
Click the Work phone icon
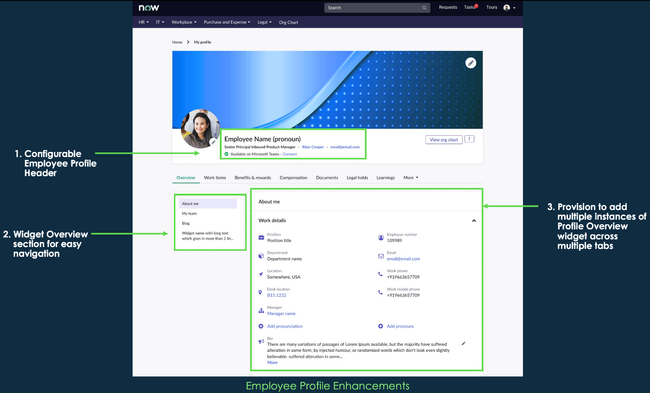(x=380, y=274)
